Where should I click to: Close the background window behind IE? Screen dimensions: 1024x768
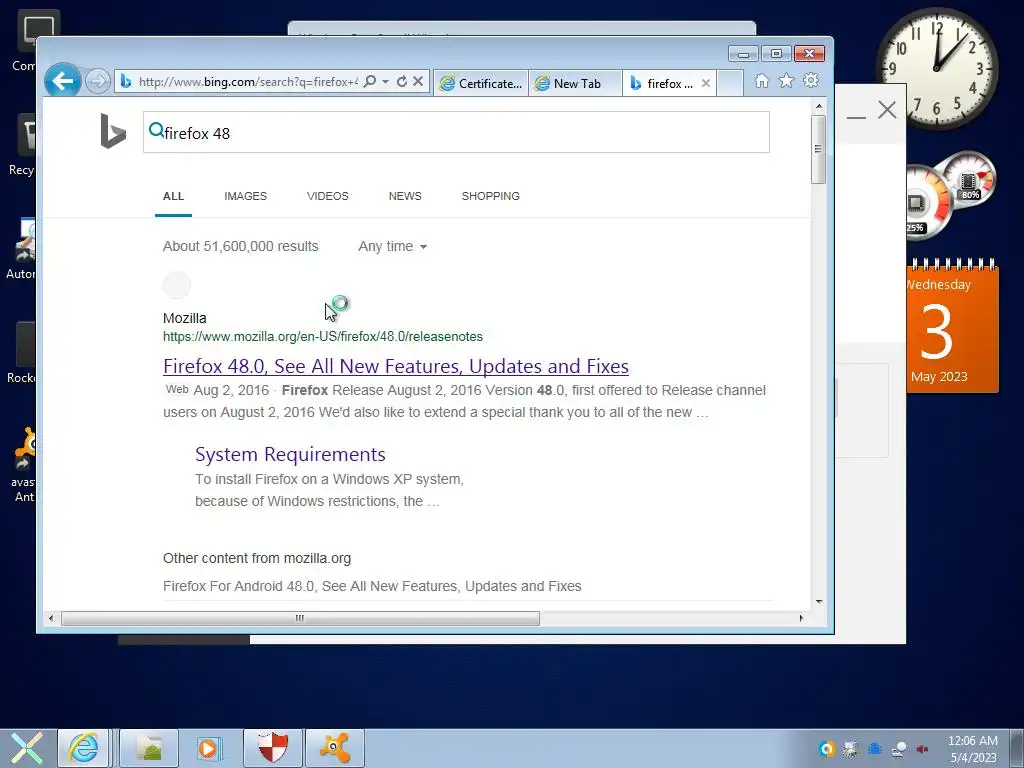pyautogui.click(x=887, y=110)
